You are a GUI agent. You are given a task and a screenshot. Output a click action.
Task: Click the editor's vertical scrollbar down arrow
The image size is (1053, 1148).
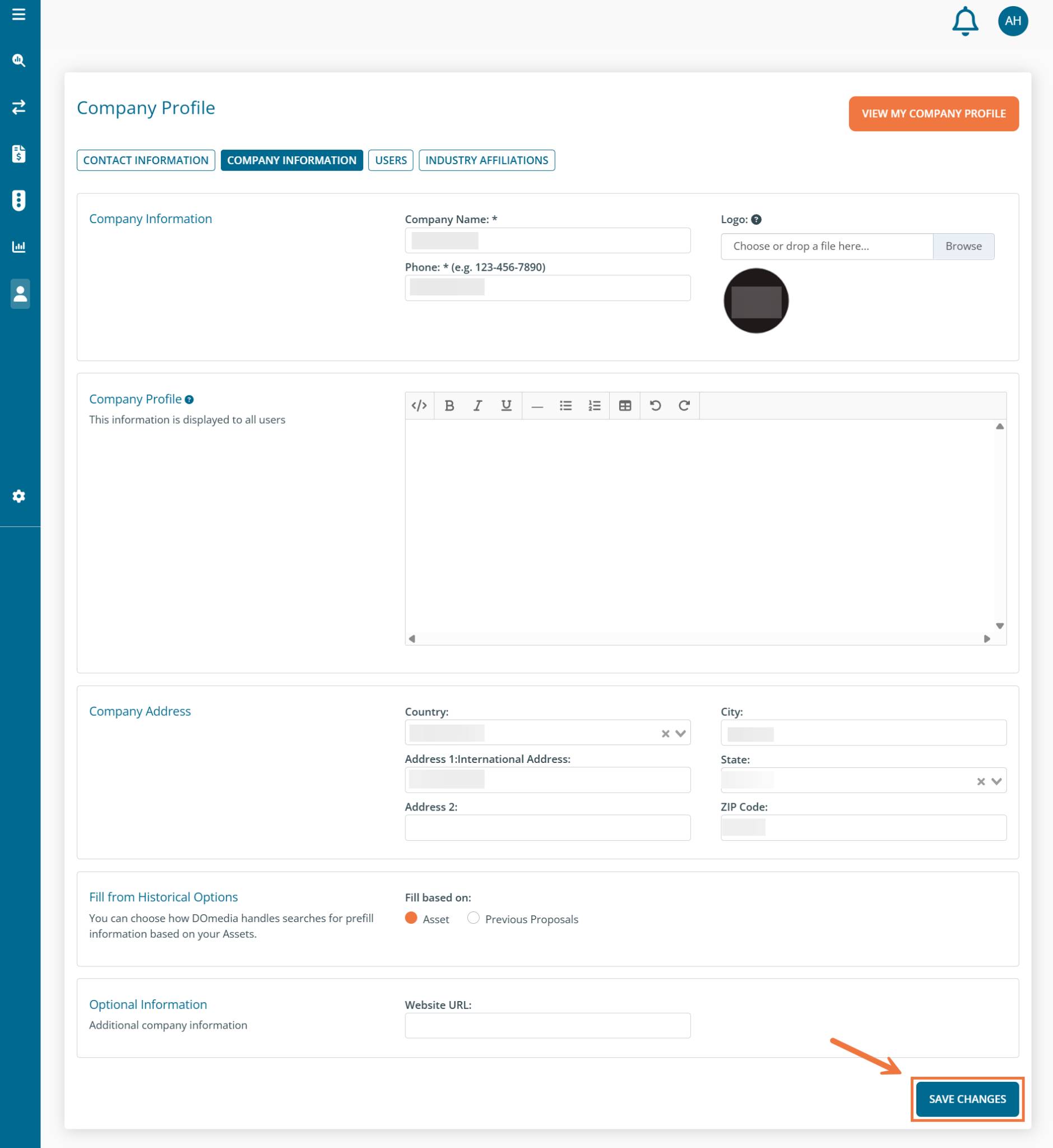coord(999,626)
